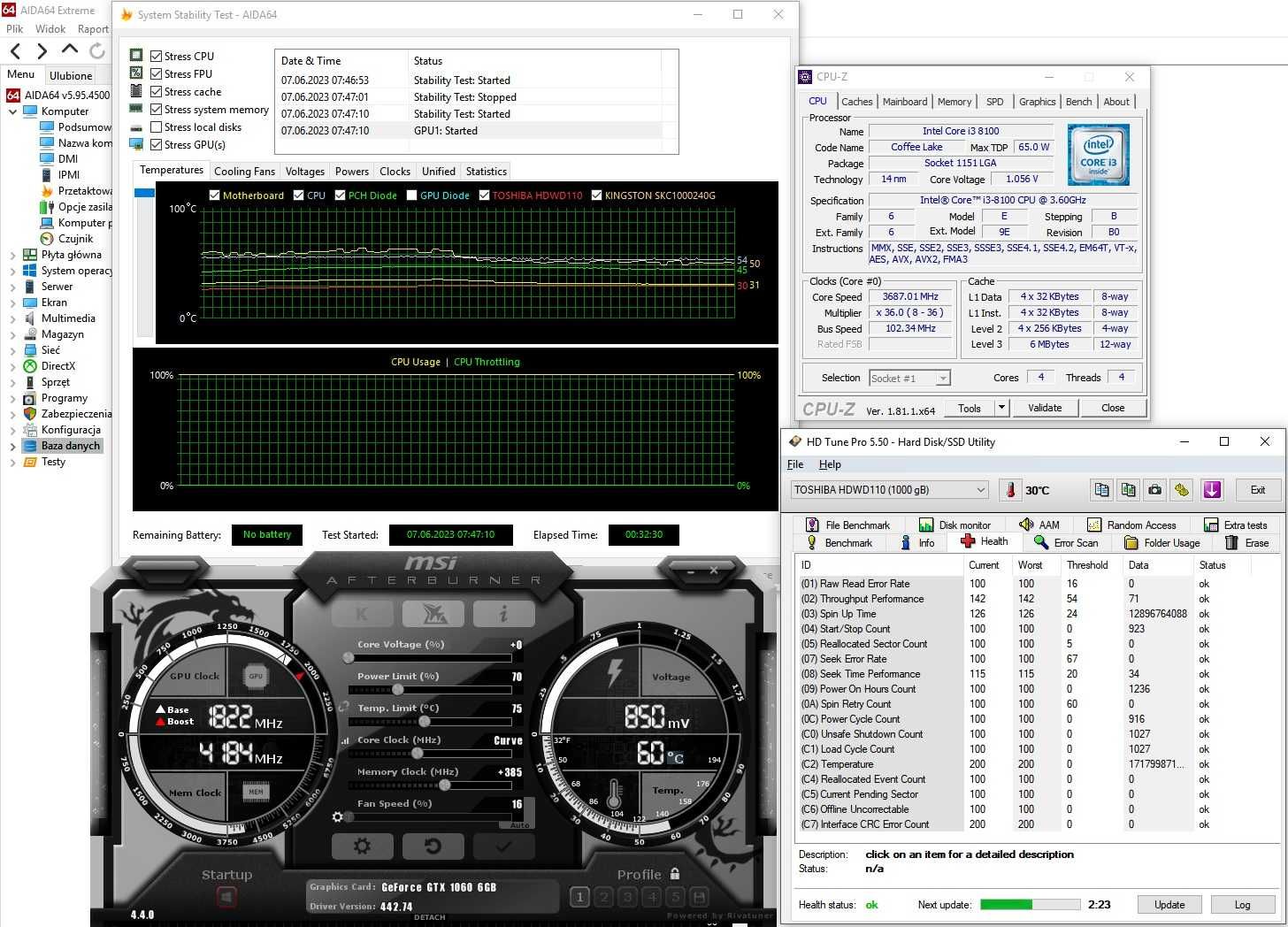The width and height of the screenshot is (1288, 927).
Task: Toggle Motherboard temperature graph checkbox
Action: [x=214, y=195]
